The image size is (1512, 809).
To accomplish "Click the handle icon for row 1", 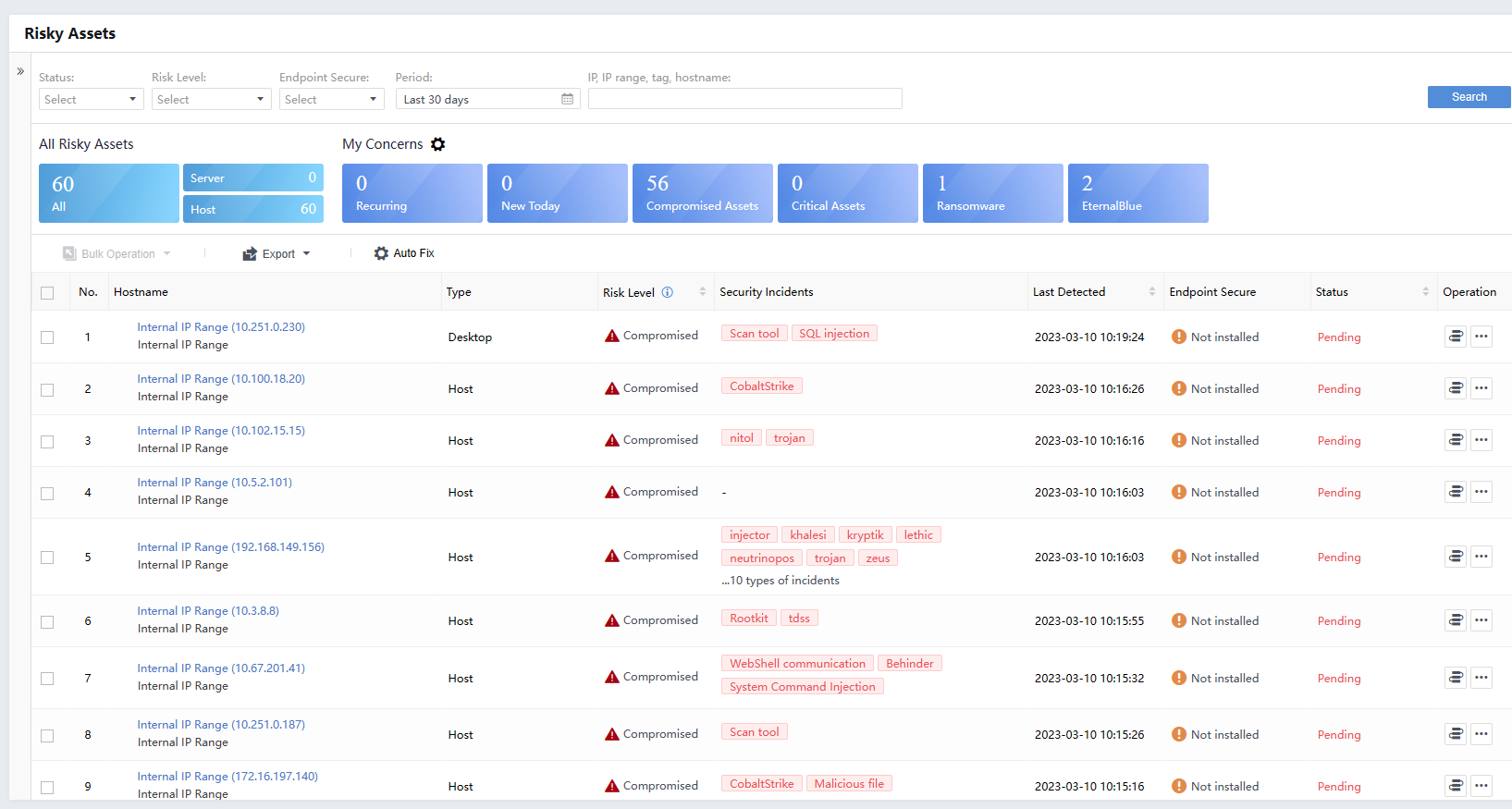I will [1455, 337].
